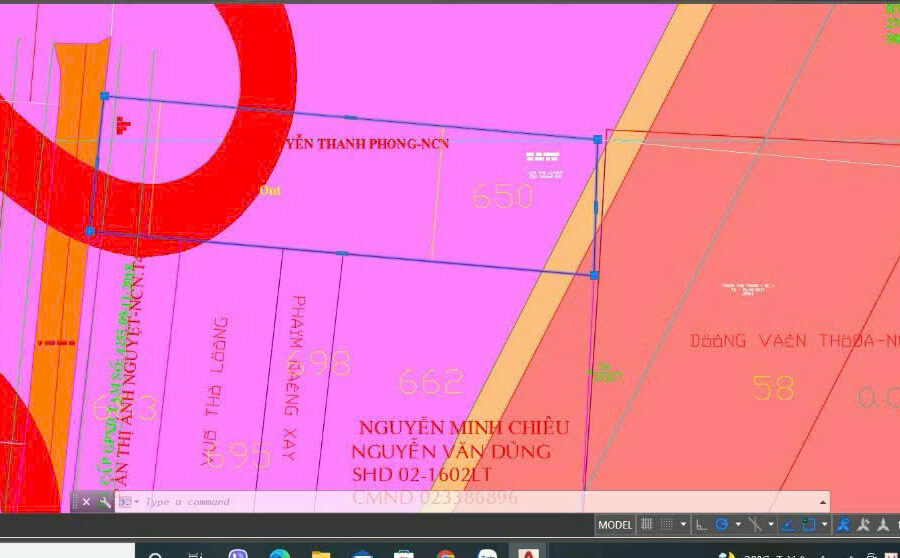
Task: Open AutoCAD from the taskbar
Action: (x=527, y=552)
